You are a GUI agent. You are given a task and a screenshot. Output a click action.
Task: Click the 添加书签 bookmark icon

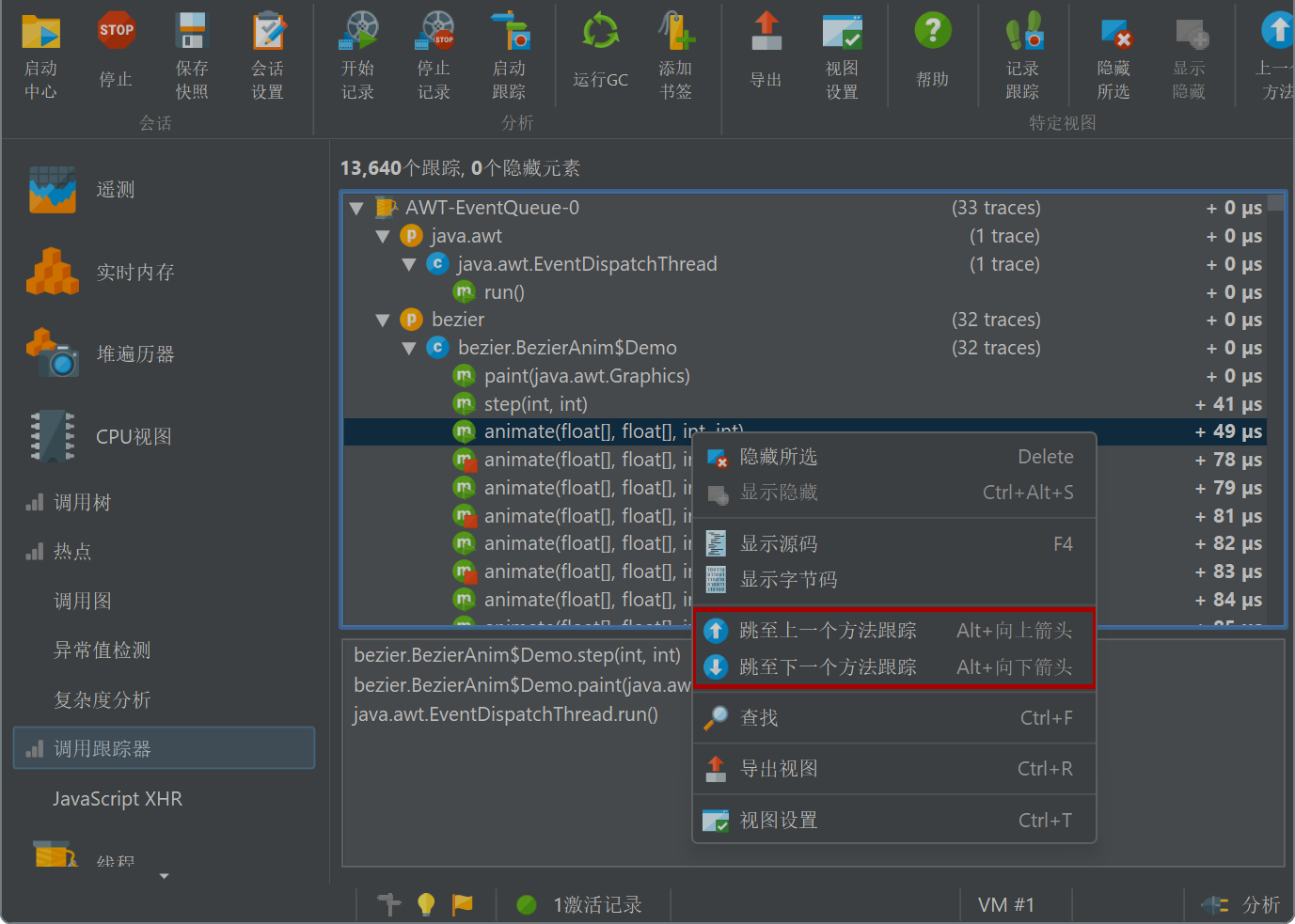click(675, 33)
